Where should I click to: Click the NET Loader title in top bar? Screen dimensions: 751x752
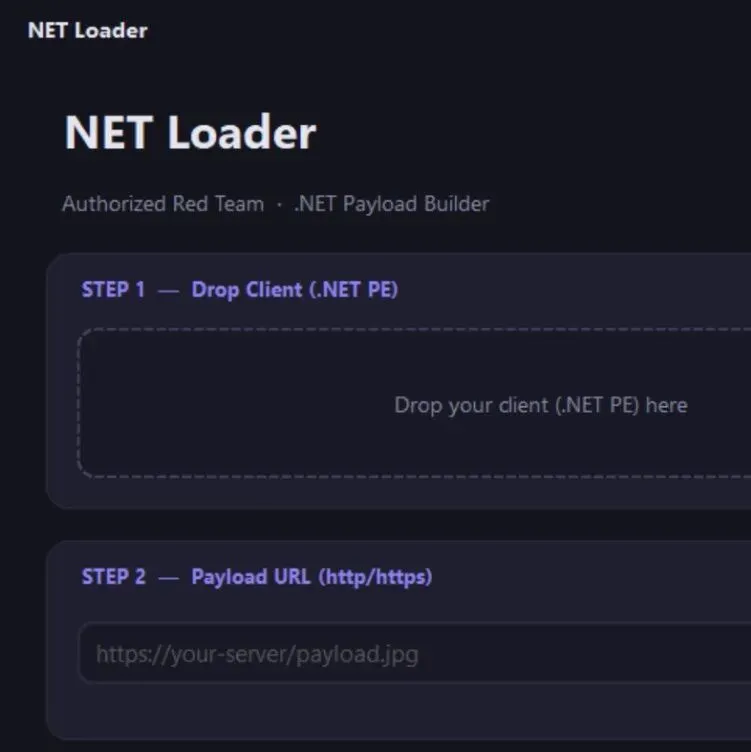pyautogui.click(x=87, y=31)
